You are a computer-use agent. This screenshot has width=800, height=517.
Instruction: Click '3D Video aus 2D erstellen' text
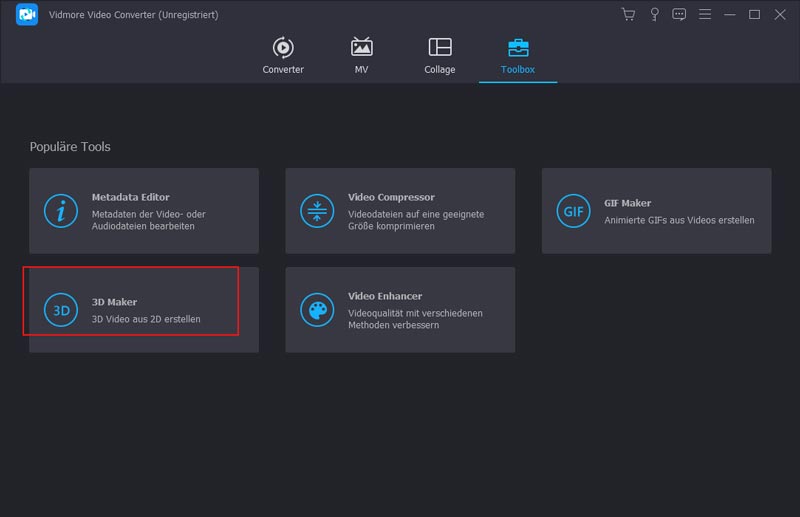tap(146, 319)
